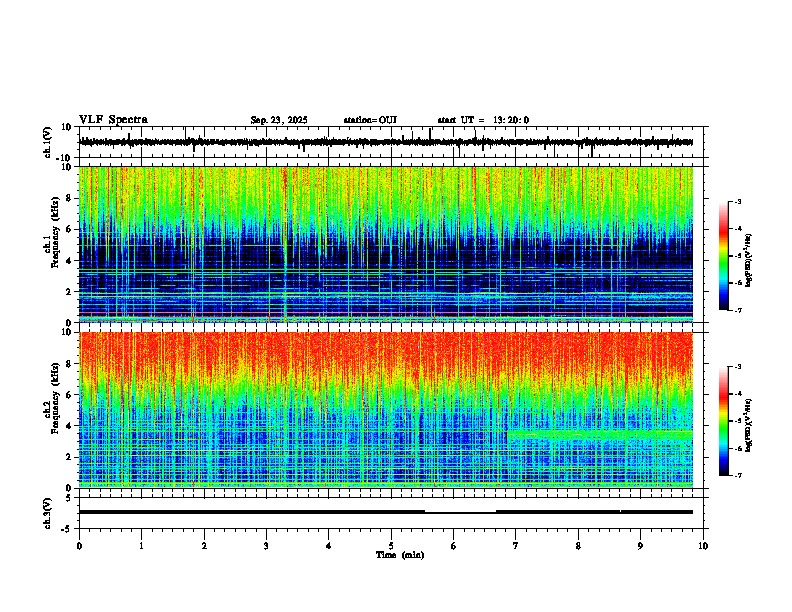Click the "-3" label on ch.1 color scale
Image resolution: width=792 pixels, height=612 pixels.
[x=737, y=201]
